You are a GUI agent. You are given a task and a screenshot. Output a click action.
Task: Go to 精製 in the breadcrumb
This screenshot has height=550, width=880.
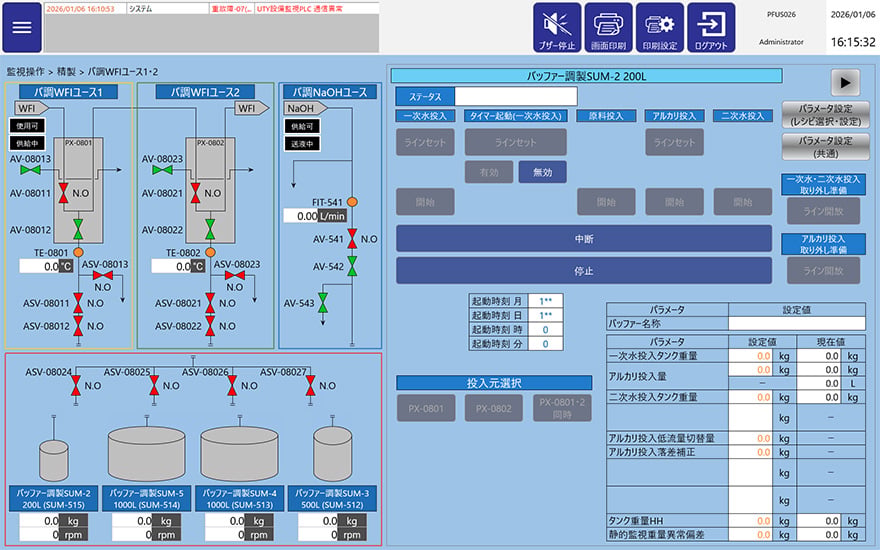click(x=66, y=72)
